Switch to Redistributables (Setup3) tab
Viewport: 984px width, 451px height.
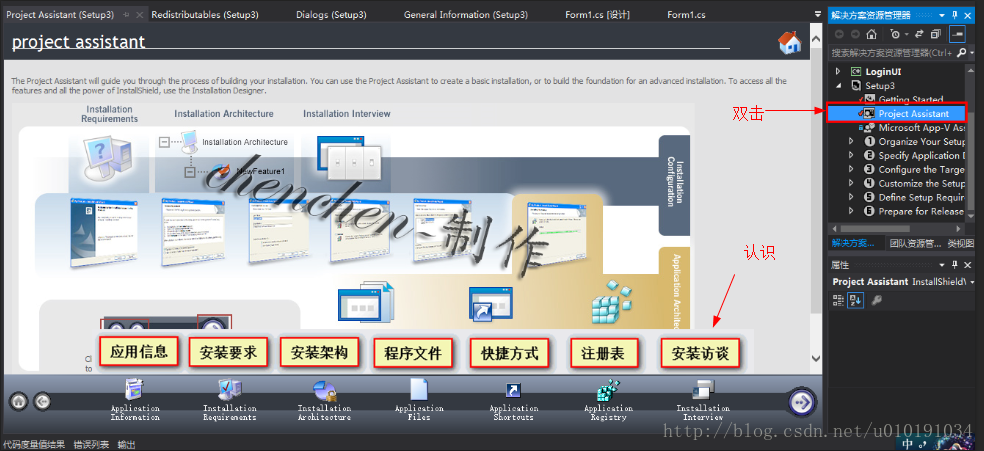(205, 14)
